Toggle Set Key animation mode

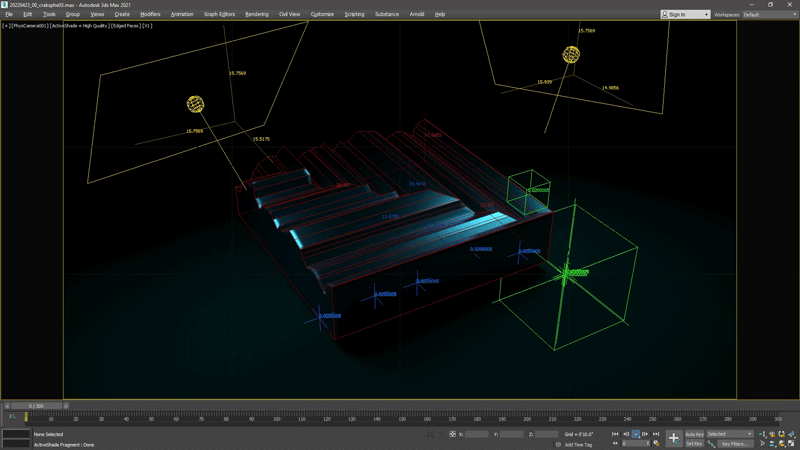694,443
